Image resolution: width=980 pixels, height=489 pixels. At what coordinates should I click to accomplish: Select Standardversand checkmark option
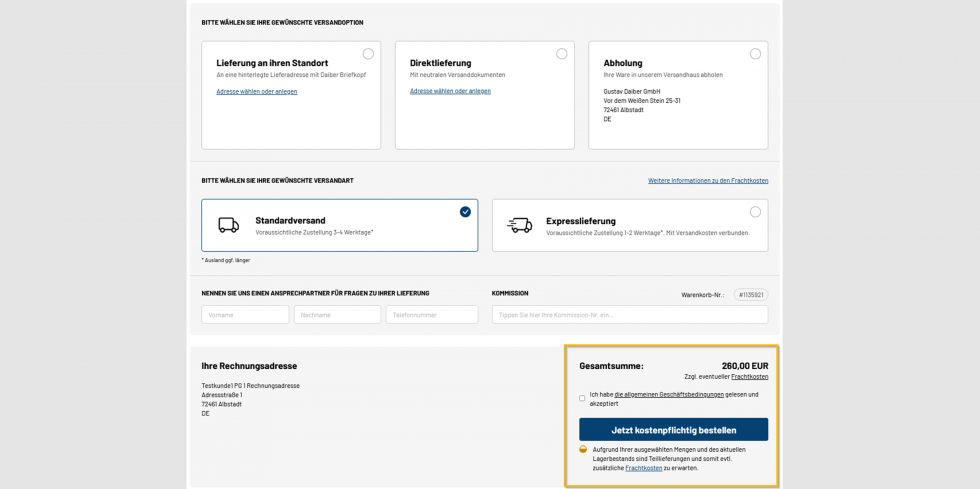[x=465, y=212]
